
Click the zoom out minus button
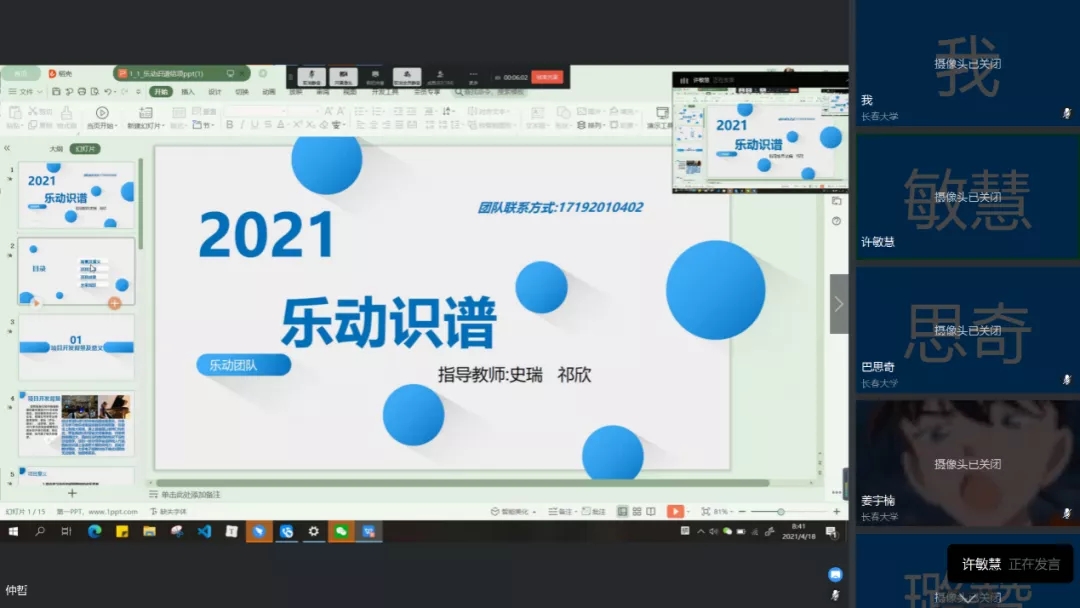coord(742,512)
